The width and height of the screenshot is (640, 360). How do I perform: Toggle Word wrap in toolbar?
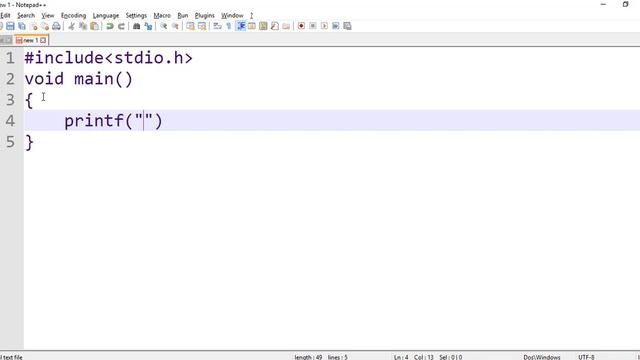(x=218, y=26)
